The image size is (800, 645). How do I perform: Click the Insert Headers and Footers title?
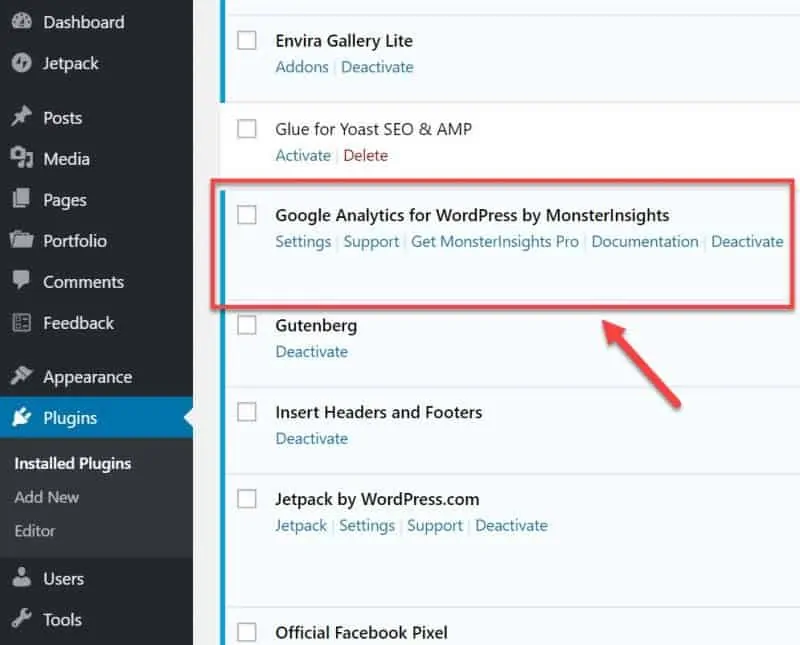coord(379,412)
